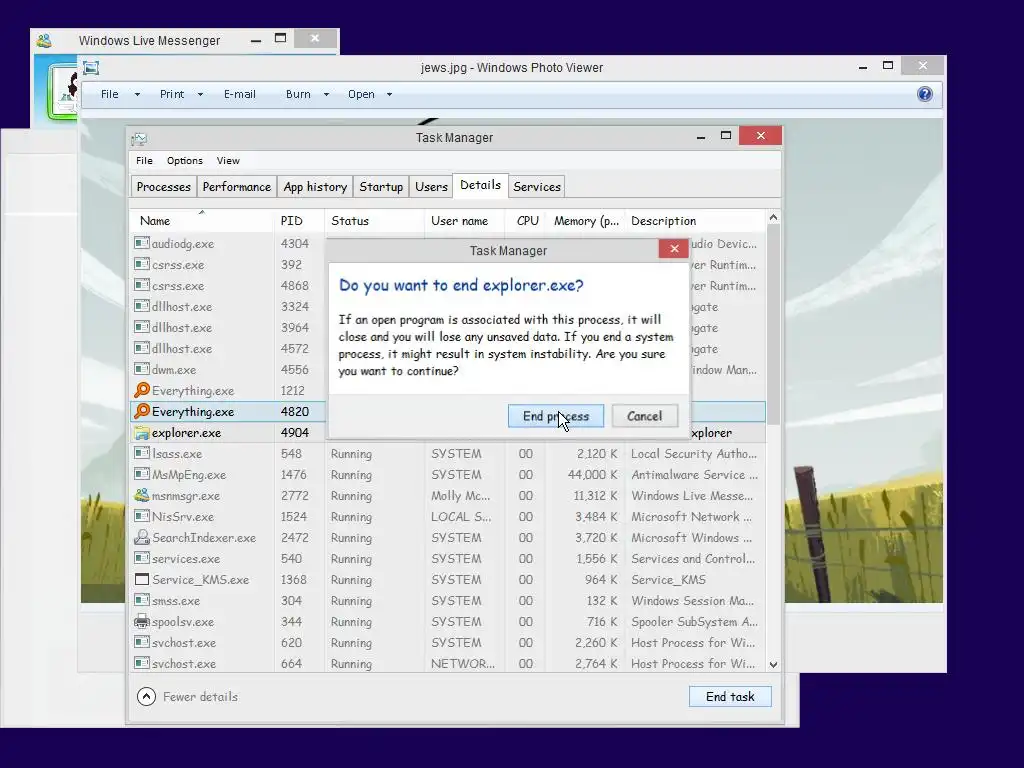This screenshot has width=1024, height=768.
Task: Open Task Manager Options menu
Action: 185,161
